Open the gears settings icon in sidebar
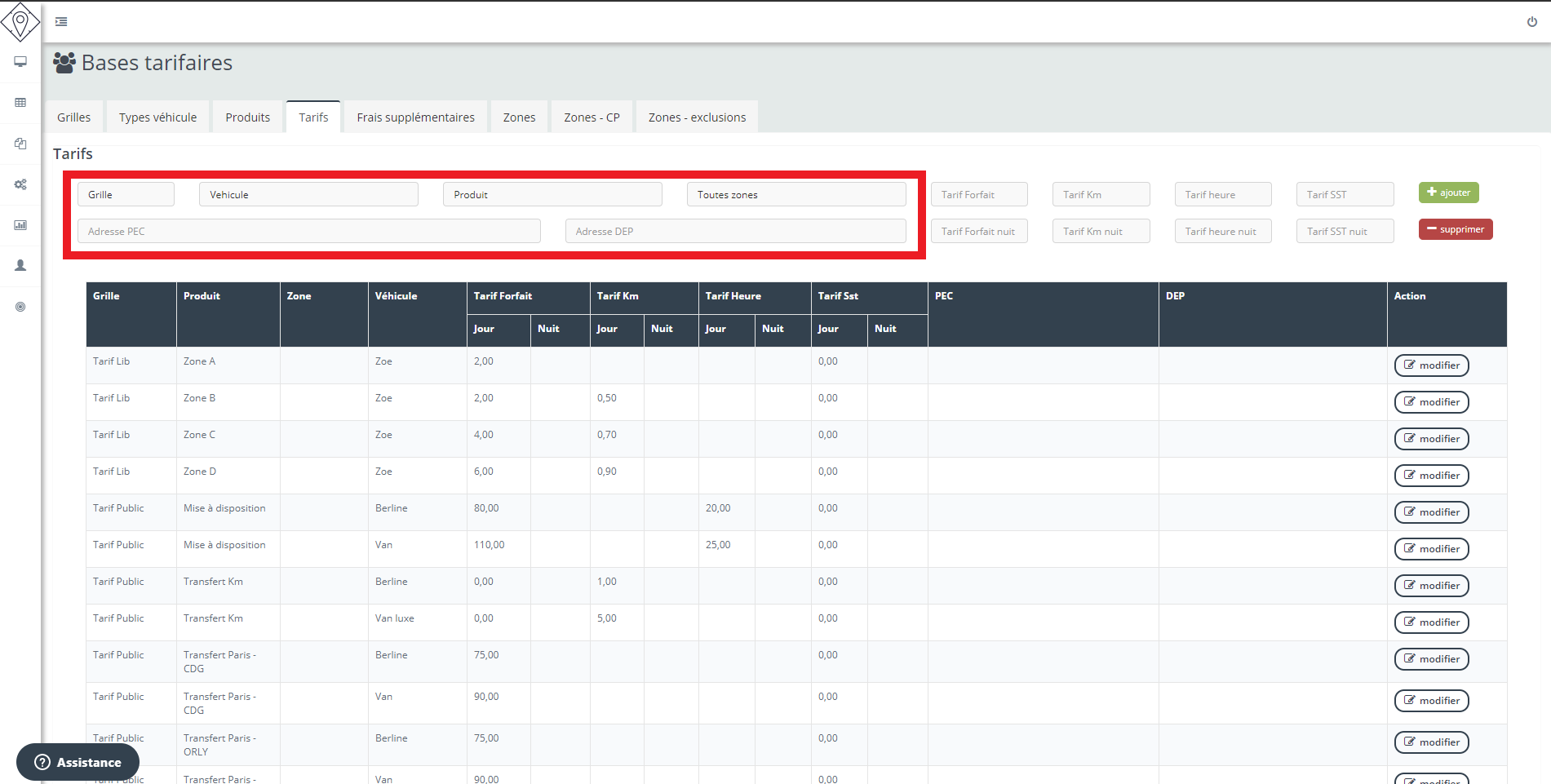Screen dimensions: 1551x784 tap(20, 184)
